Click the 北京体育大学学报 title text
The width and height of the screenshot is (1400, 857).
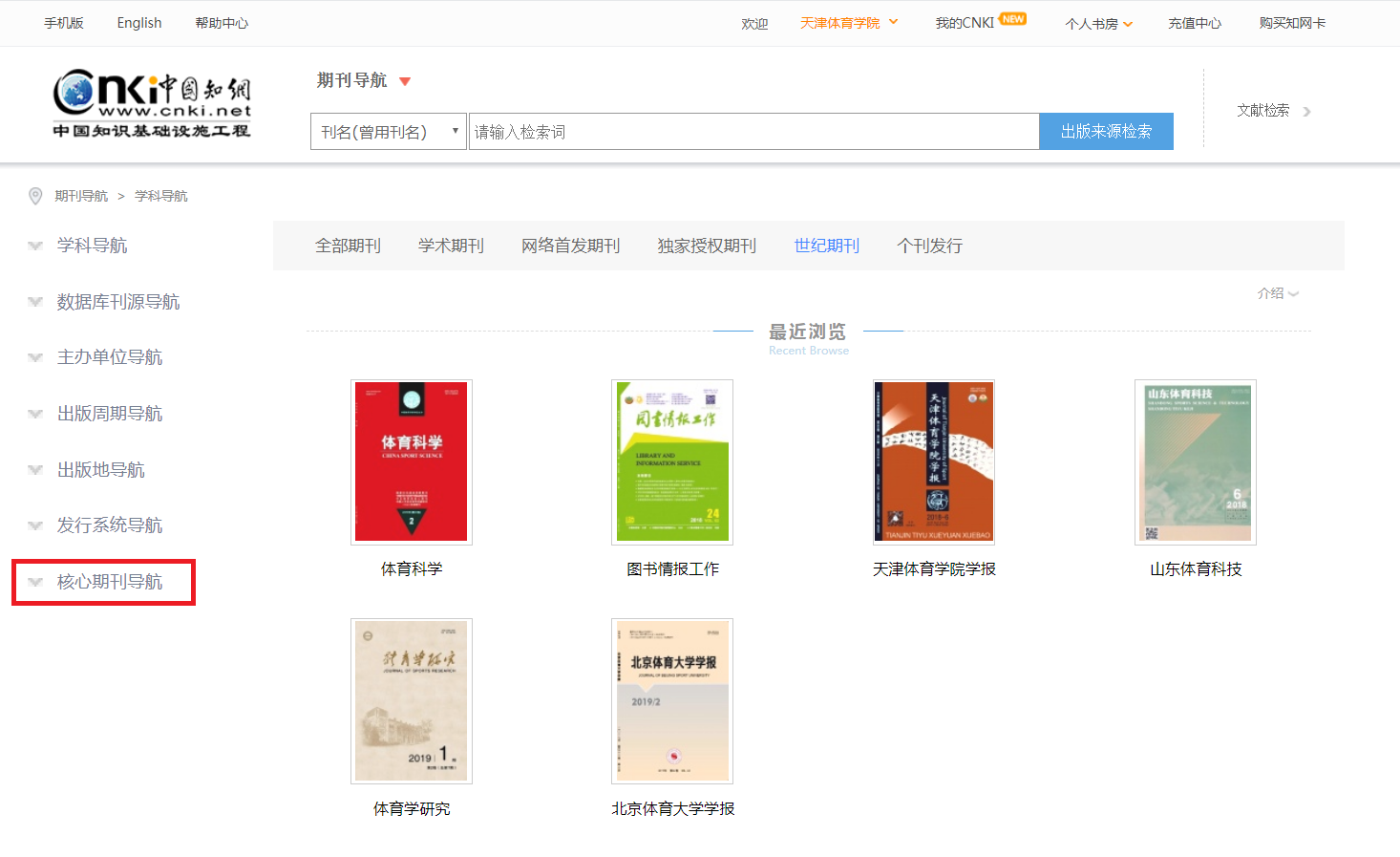(673, 809)
